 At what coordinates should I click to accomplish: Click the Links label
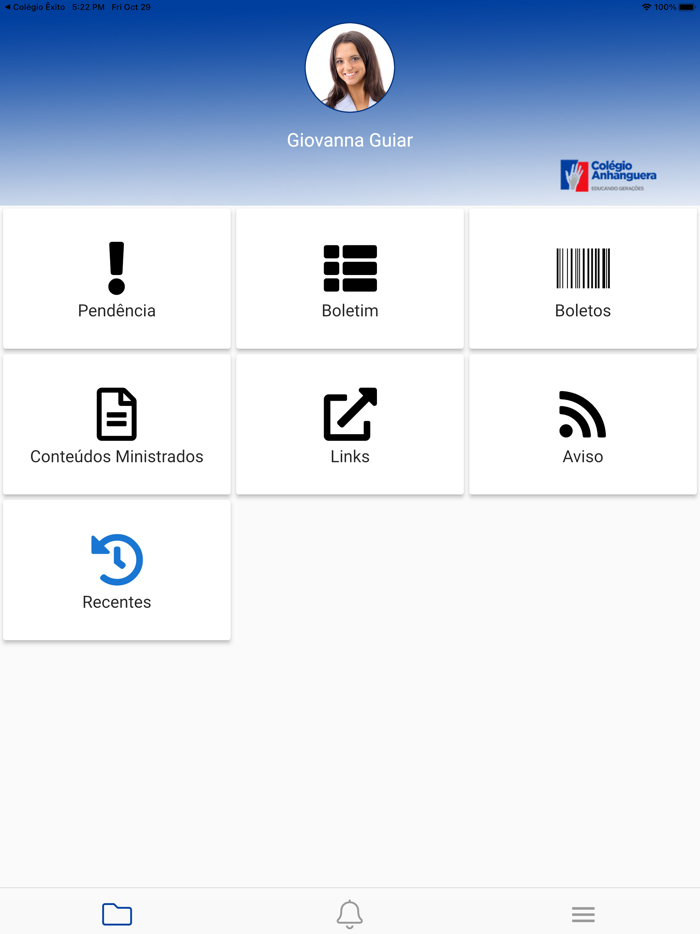pos(350,456)
